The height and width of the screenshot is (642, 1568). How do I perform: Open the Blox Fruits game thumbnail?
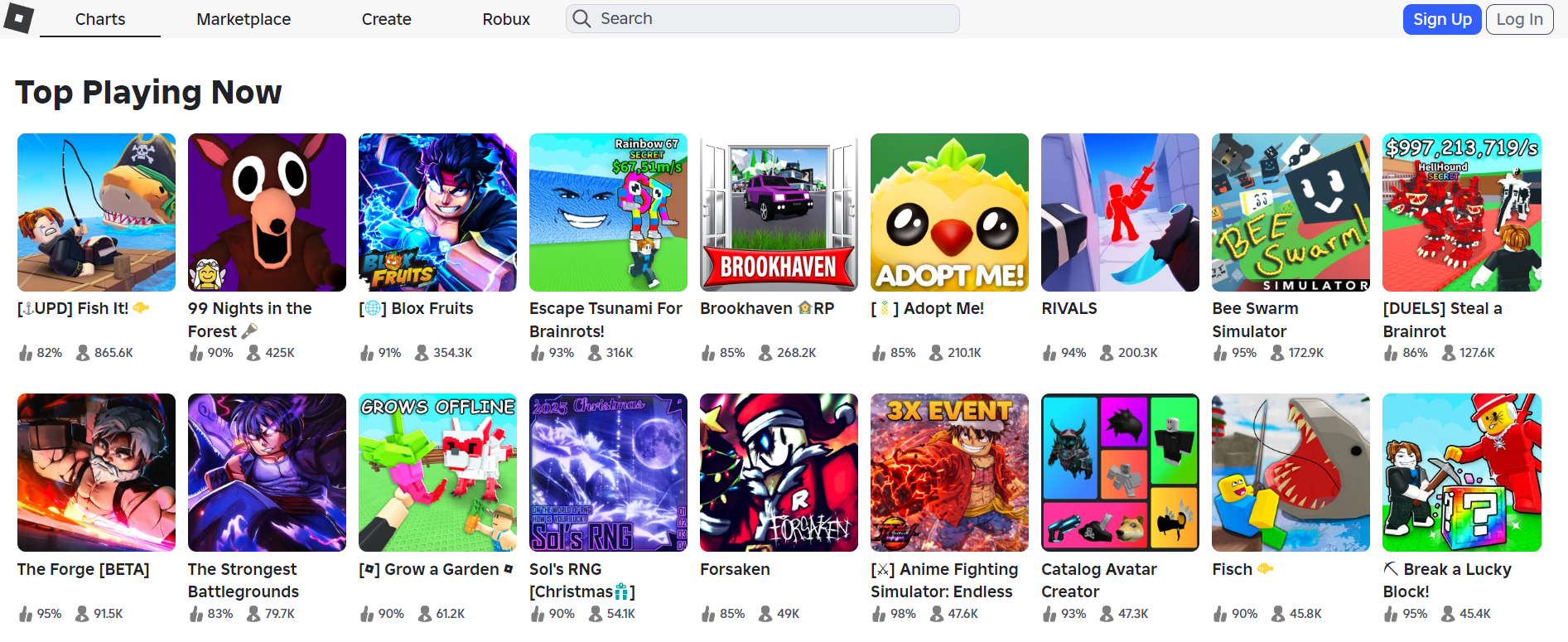[437, 212]
